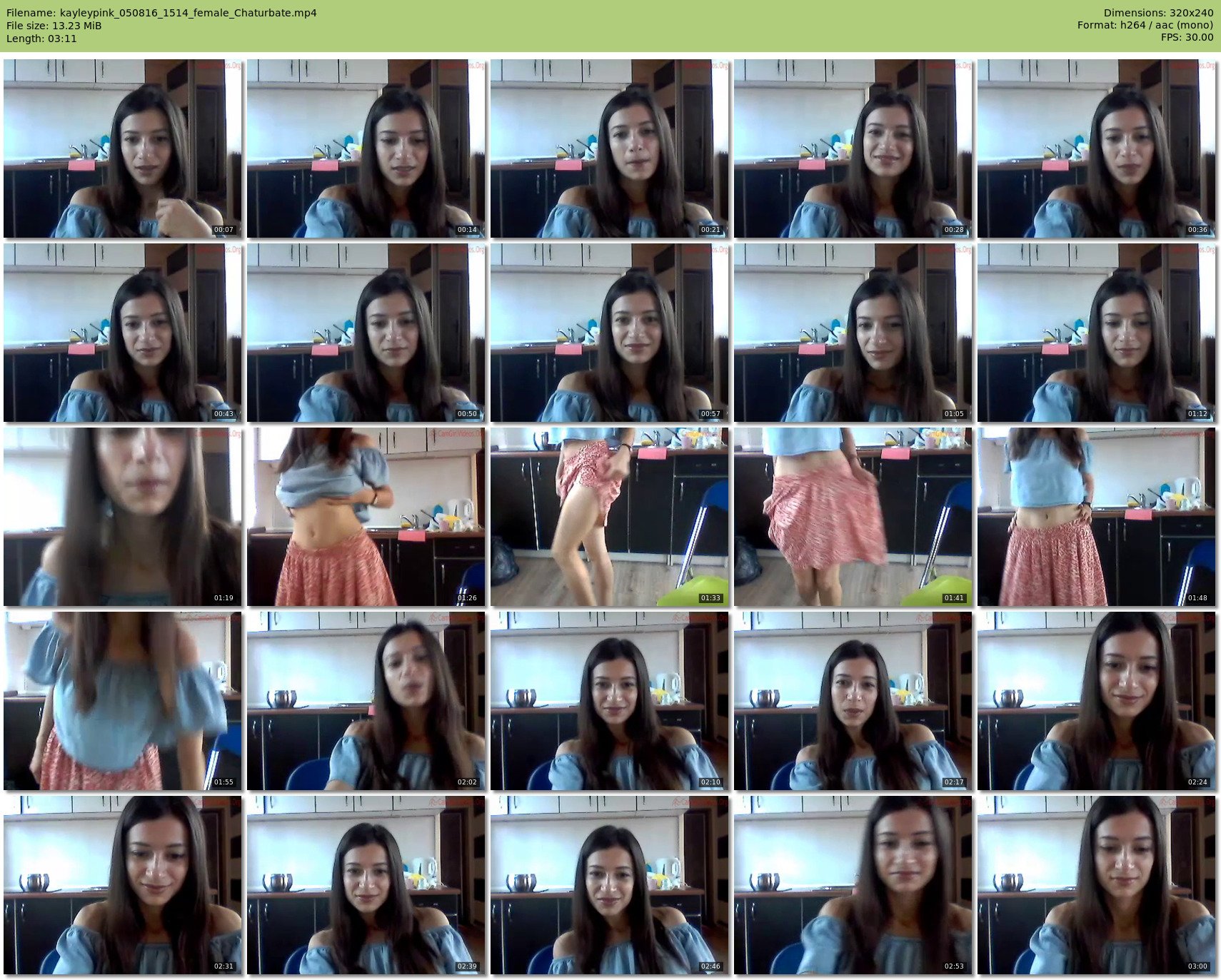The height and width of the screenshot is (980, 1221).
Task: Select the frame labeled 02:10
Action: 610,701
